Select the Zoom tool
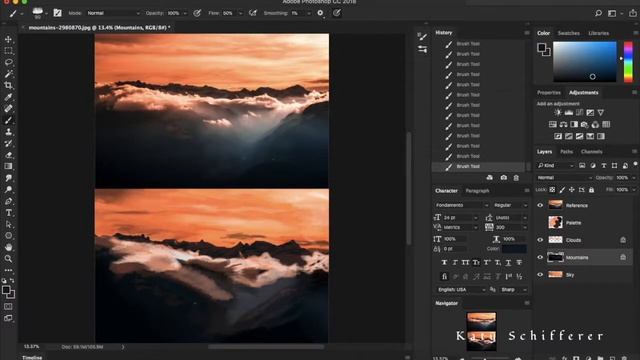640x360 pixels. [8, 259]
